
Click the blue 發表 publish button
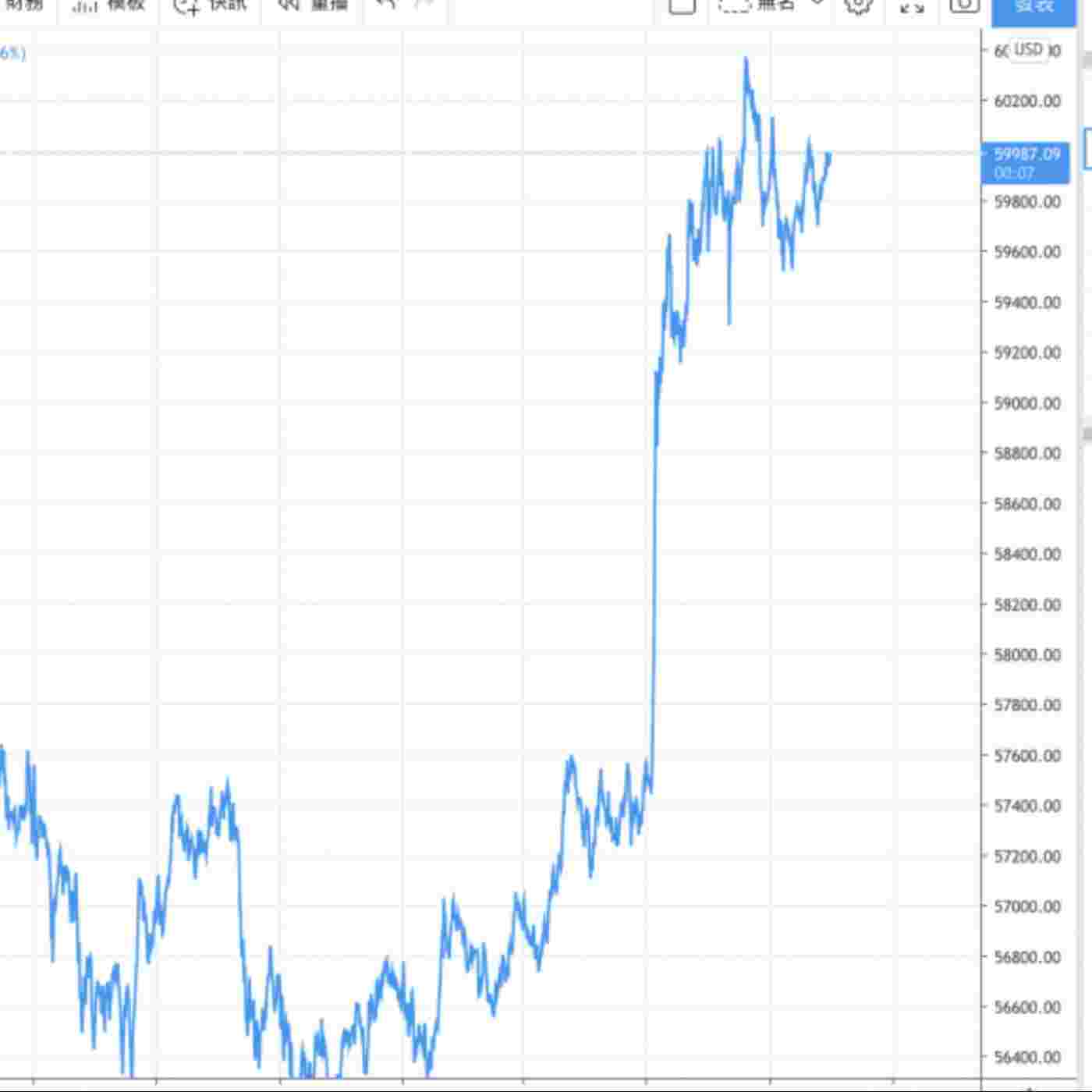1033,8
